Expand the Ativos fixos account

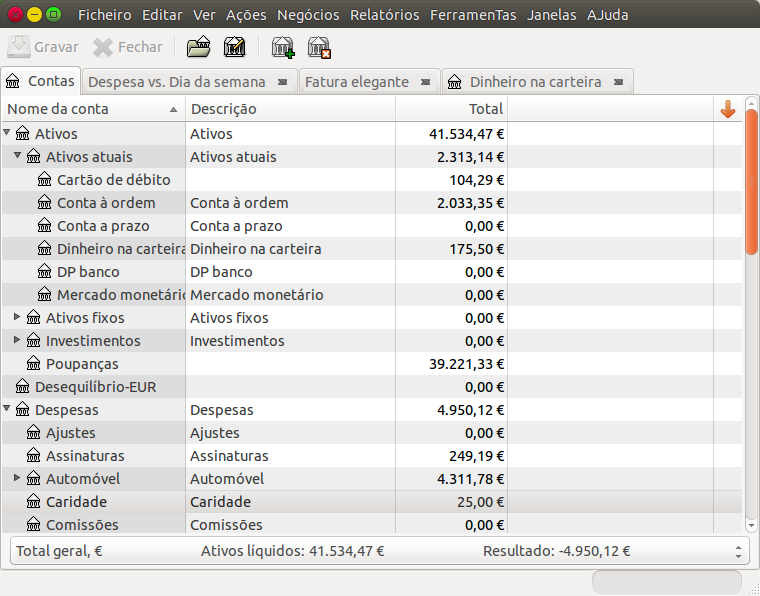click(x=18, y=318)
